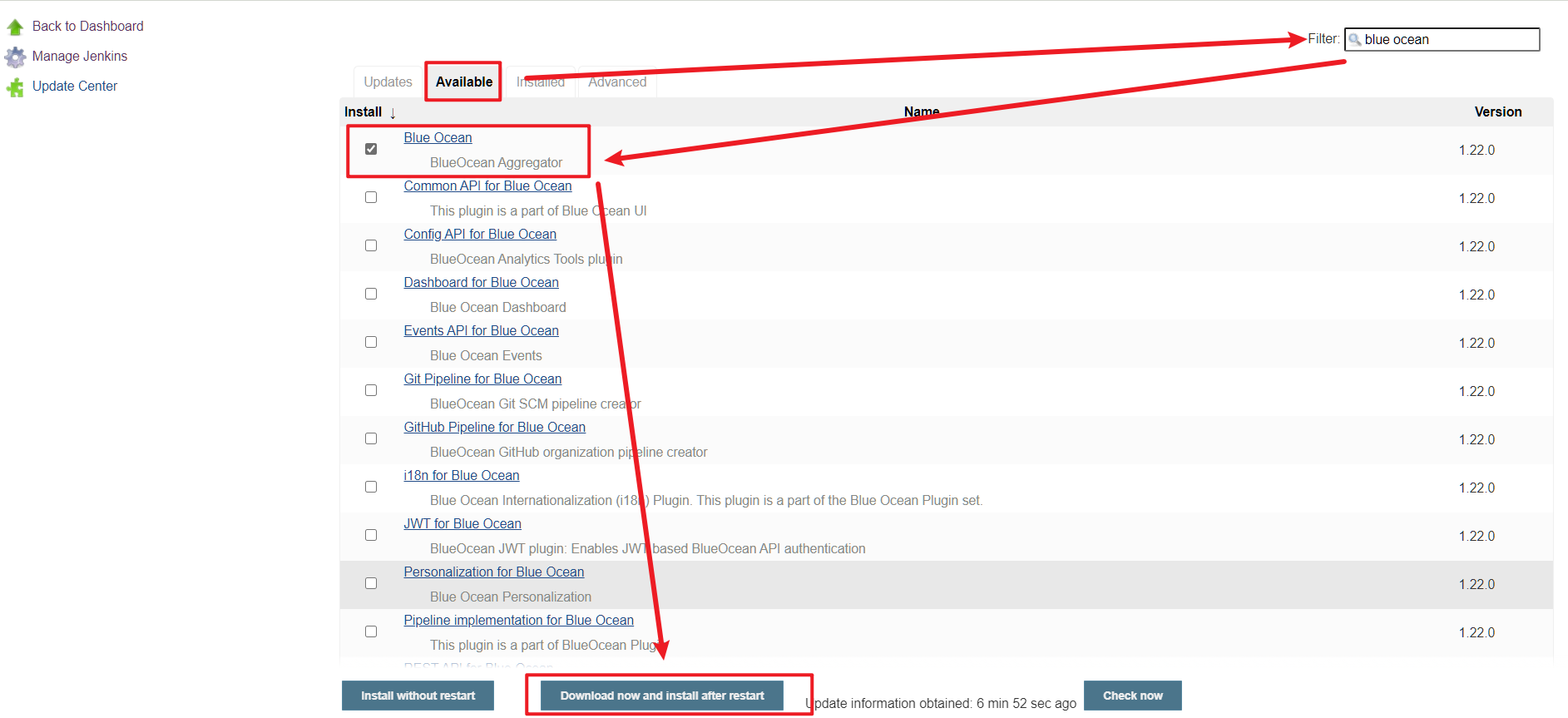Click the "Blue Ocean Personalization" description text
Screen dimensions: 1568x718
pos(511,597)
